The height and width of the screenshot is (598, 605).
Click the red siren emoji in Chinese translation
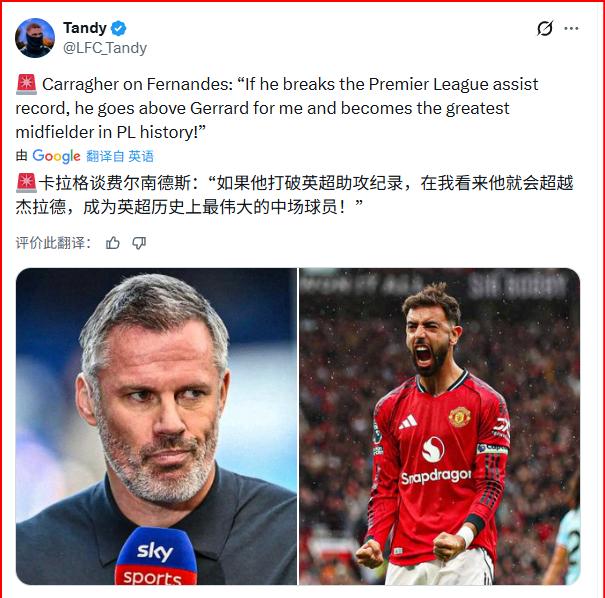(26, 183)
